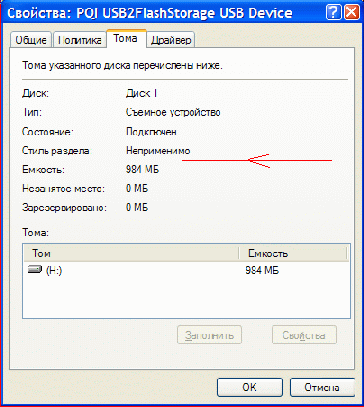The width and height of the screenshot is (364, 407).
Task: Click the Подключен status value
Action: tap(151, 132)
